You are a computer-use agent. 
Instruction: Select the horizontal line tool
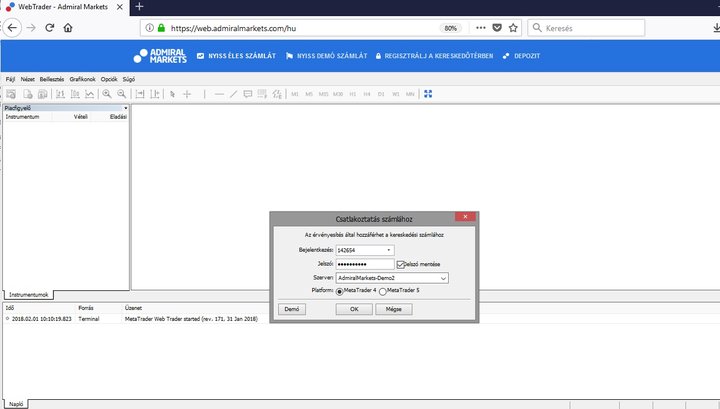[219, 94]
